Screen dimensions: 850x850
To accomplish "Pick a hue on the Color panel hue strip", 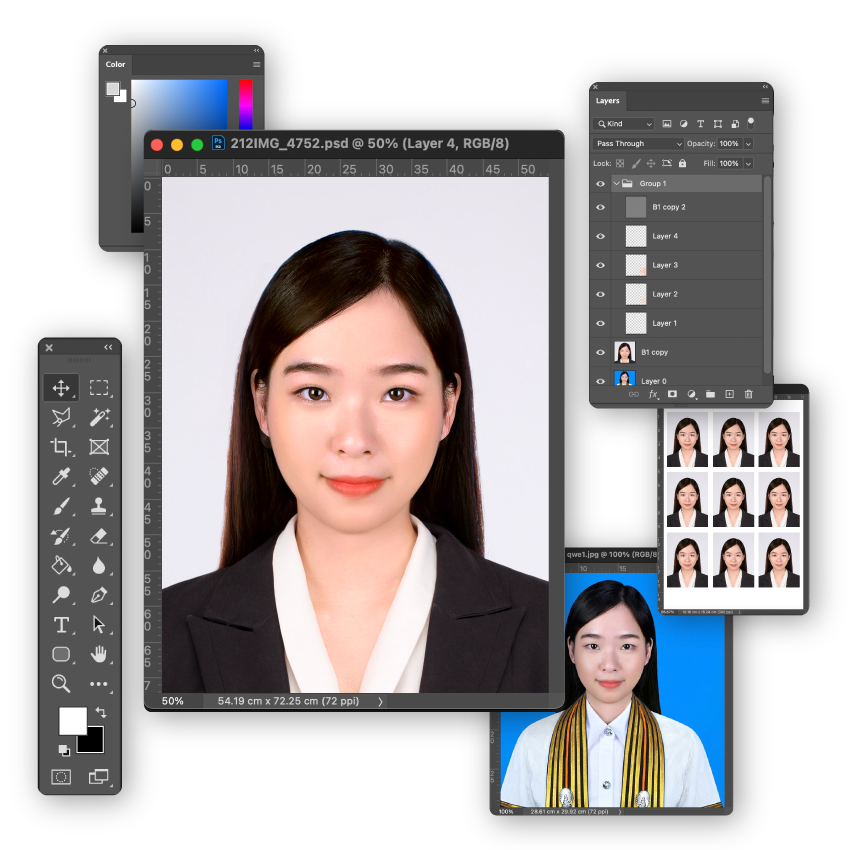I will 246,105.
